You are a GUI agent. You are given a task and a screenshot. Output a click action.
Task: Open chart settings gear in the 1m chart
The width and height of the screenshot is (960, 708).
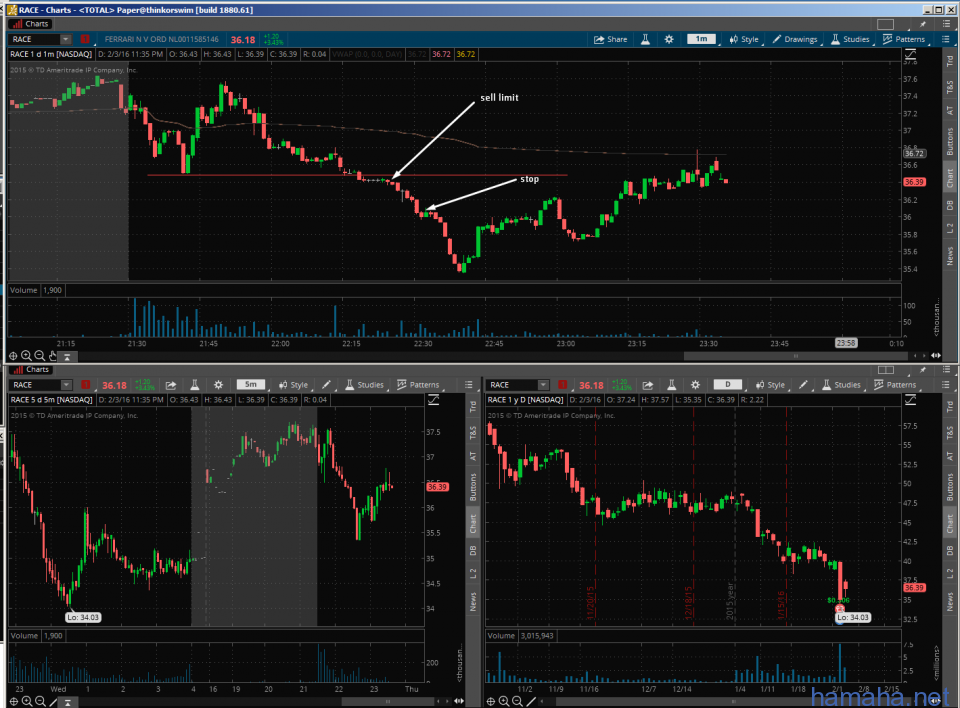coord(669,39)
